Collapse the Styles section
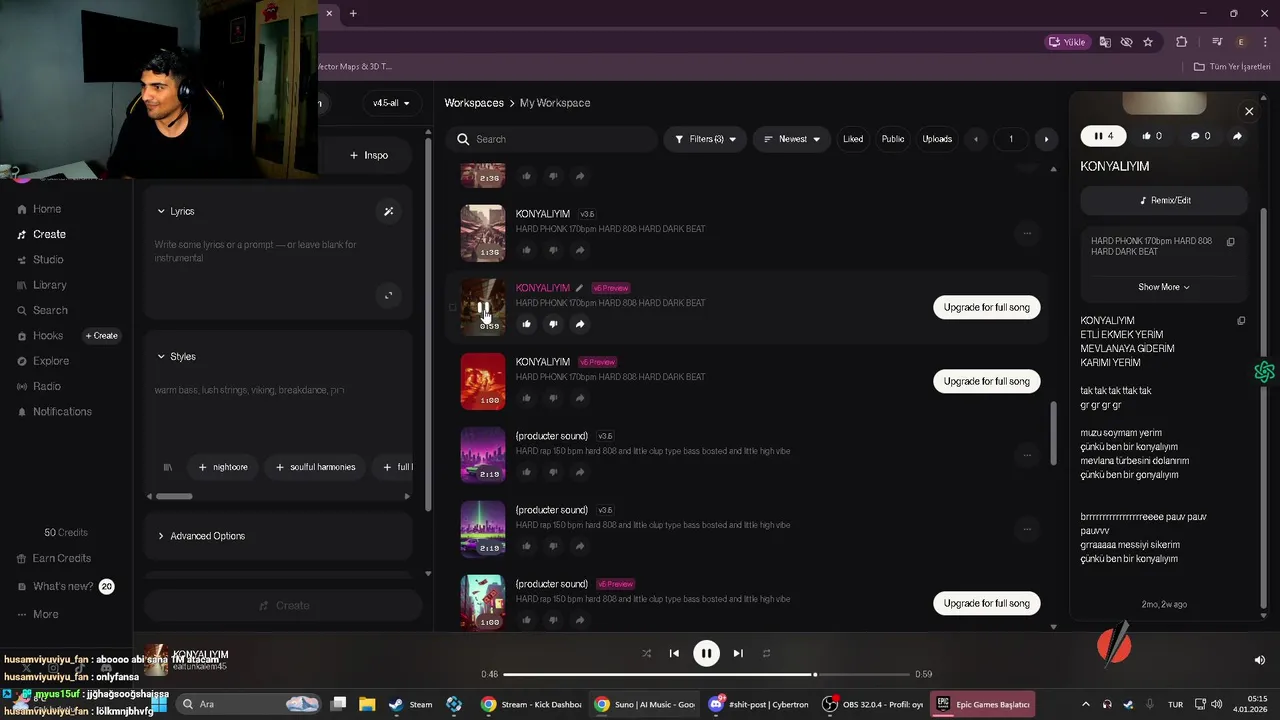The width and height of the screenshot is (1280, 720). pos(176,356)
